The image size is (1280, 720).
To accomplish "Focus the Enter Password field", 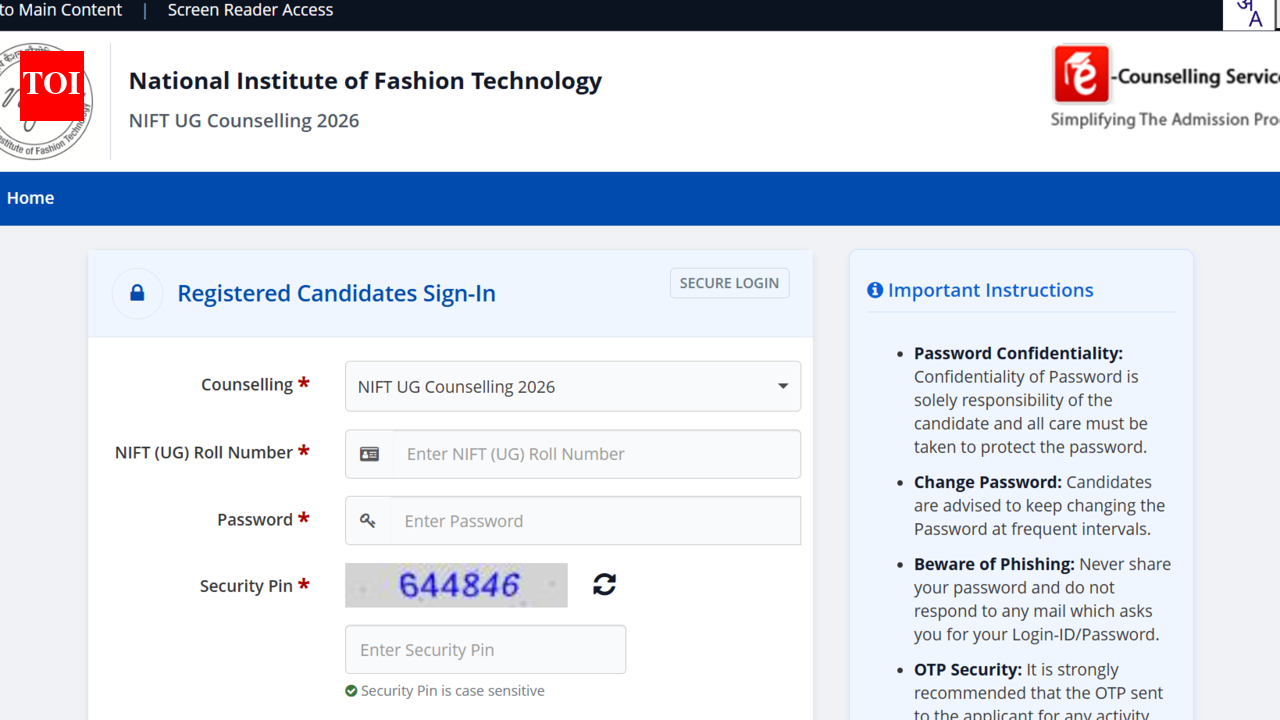I will (595, 521).
